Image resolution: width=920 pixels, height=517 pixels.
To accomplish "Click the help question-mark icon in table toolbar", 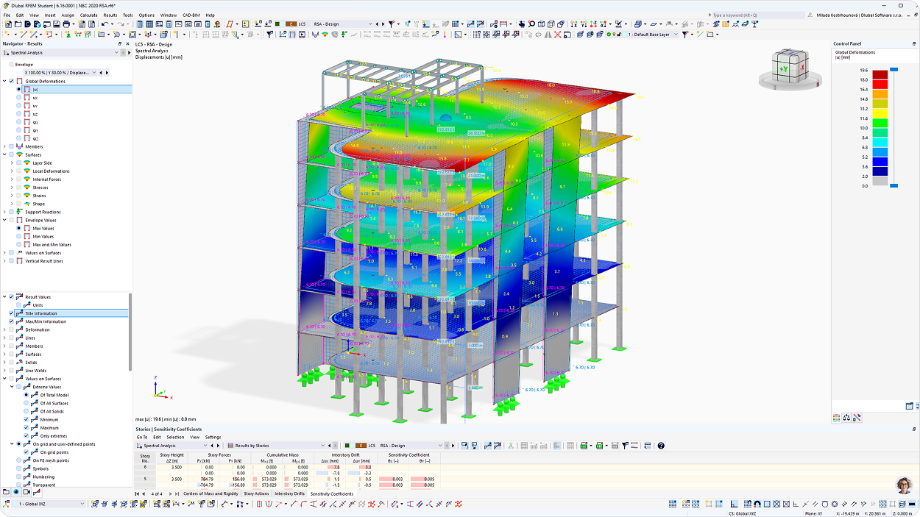I will pyautogui.click(x=661, y=446).
